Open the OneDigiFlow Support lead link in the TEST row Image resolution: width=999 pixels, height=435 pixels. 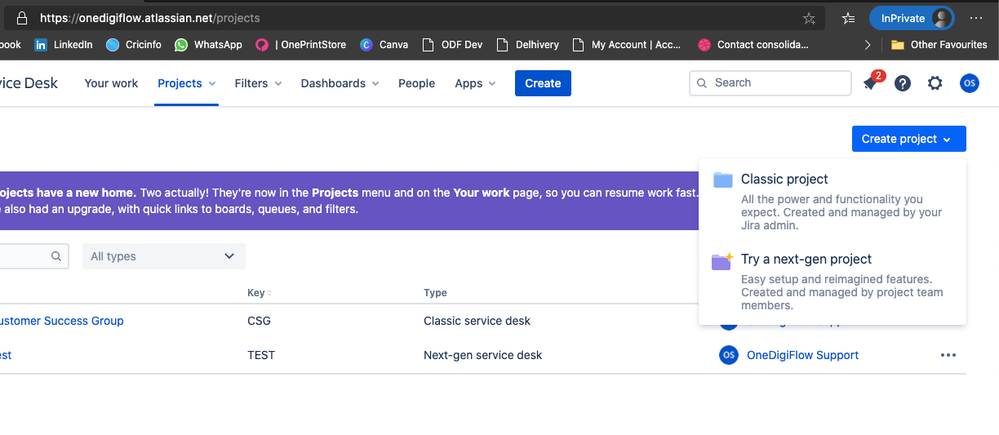click(802, 355)
